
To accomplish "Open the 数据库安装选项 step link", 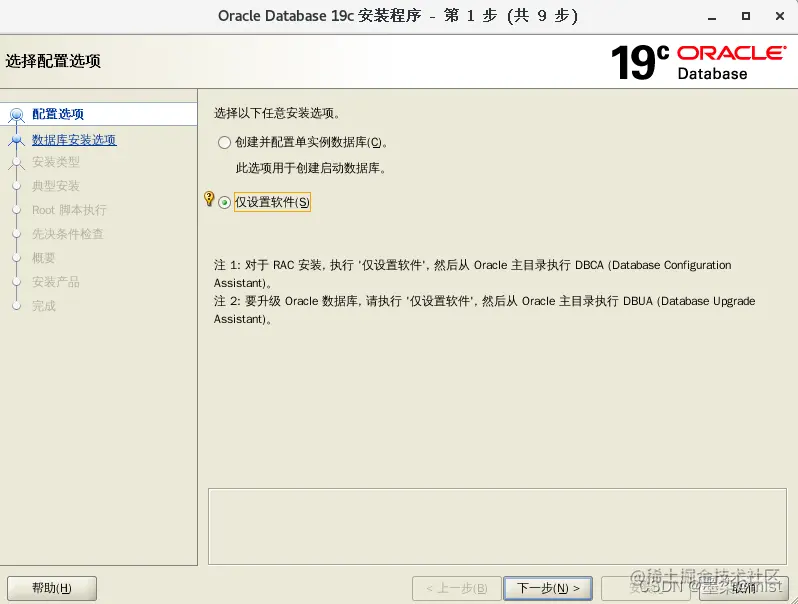I will point(74,140).
